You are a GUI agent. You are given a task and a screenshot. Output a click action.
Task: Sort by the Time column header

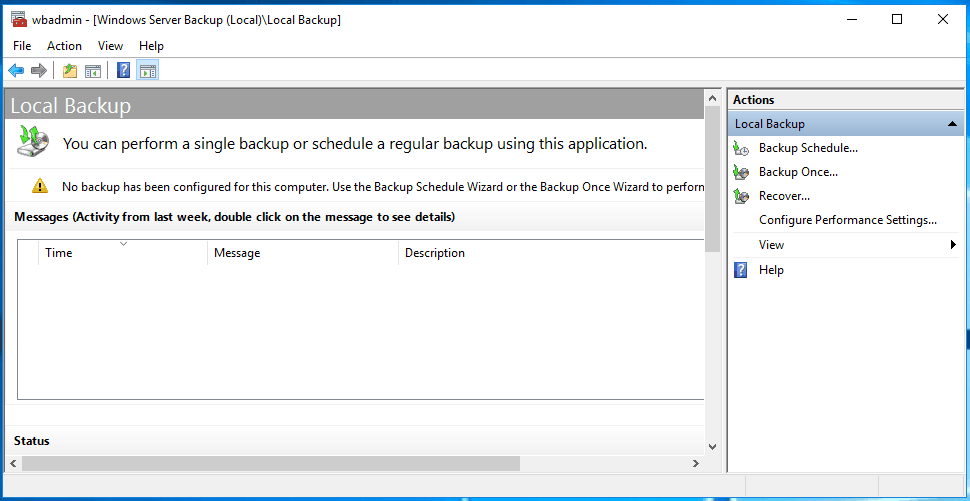coord(123,253)
